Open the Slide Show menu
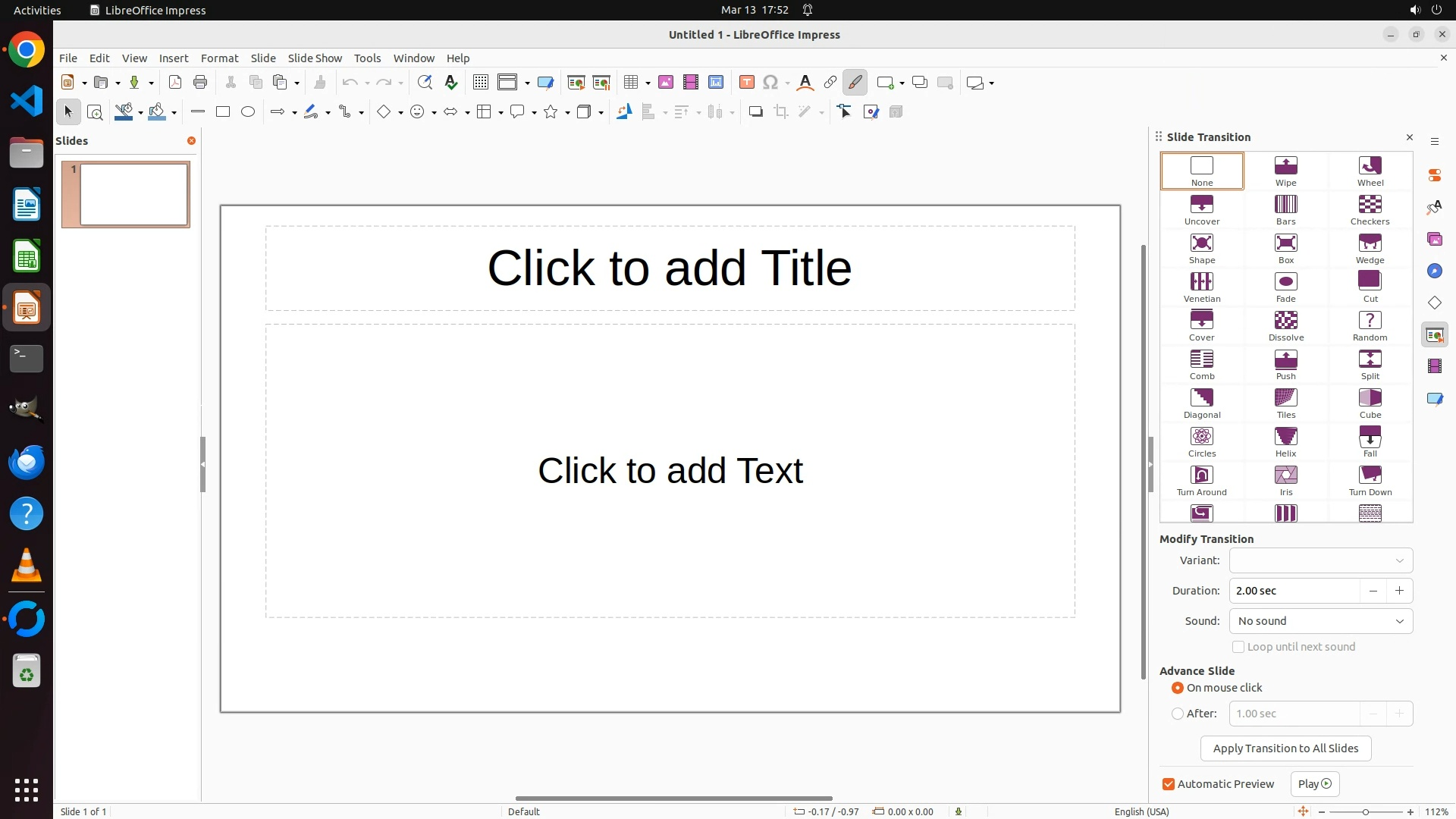This screenshot has width=1456, height=819. (314, 58)
